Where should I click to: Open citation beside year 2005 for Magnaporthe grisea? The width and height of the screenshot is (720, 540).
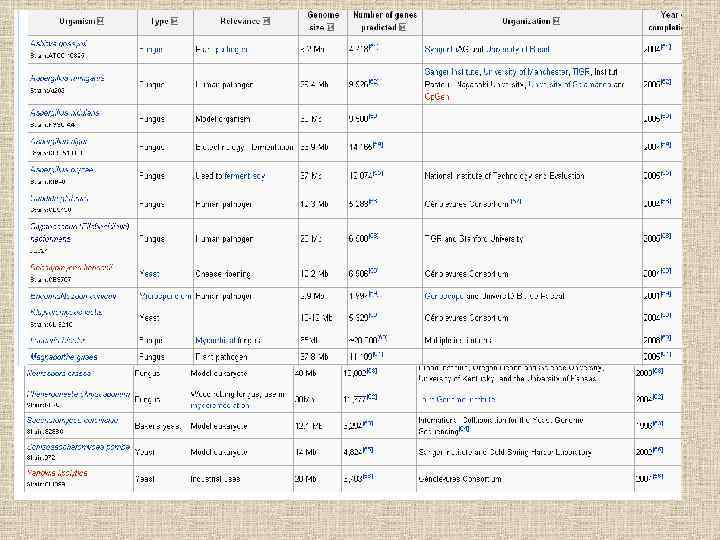(x=666, y=354)
